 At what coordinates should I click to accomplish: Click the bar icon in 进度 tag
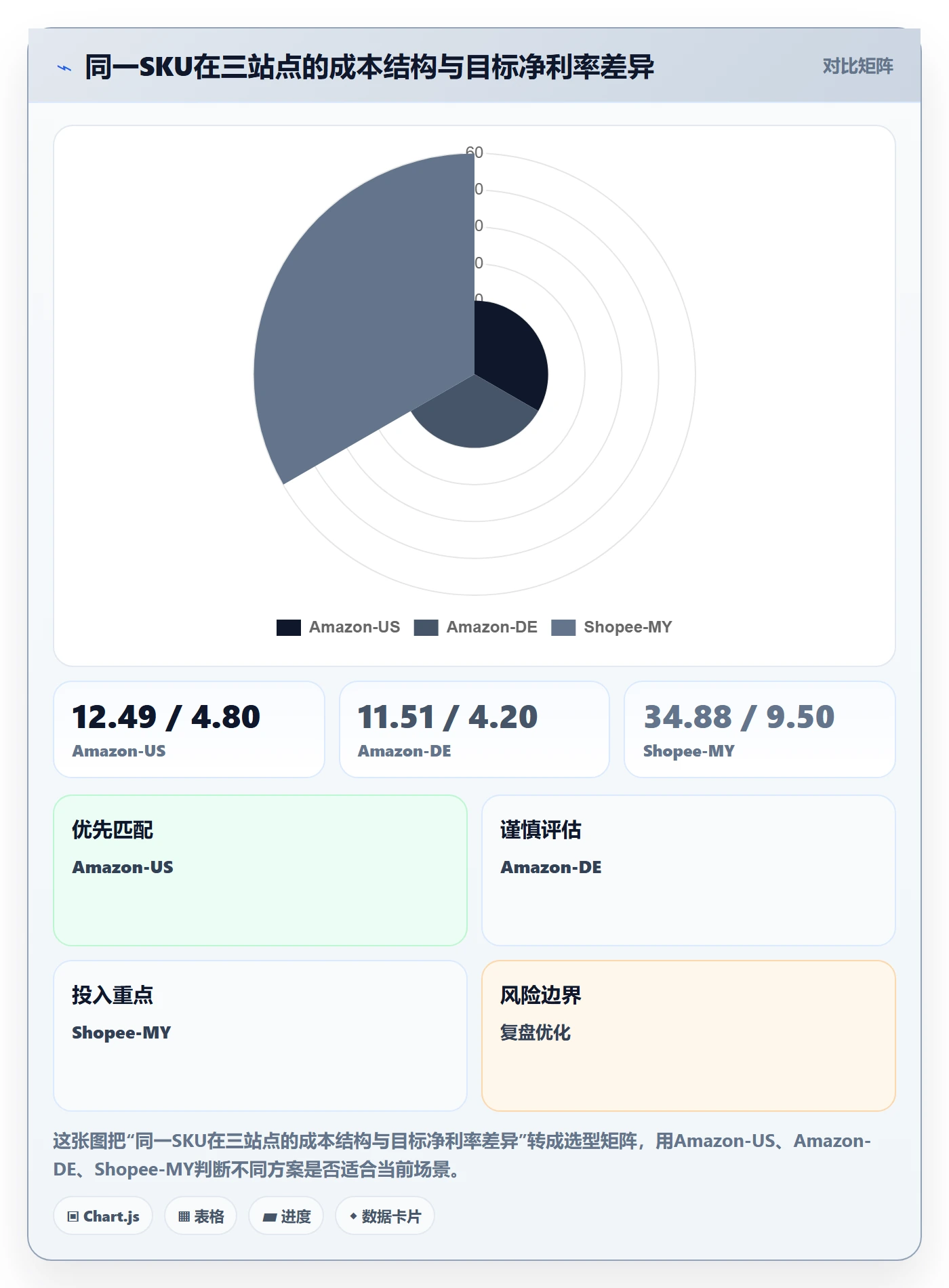[x=269, y=1217]
